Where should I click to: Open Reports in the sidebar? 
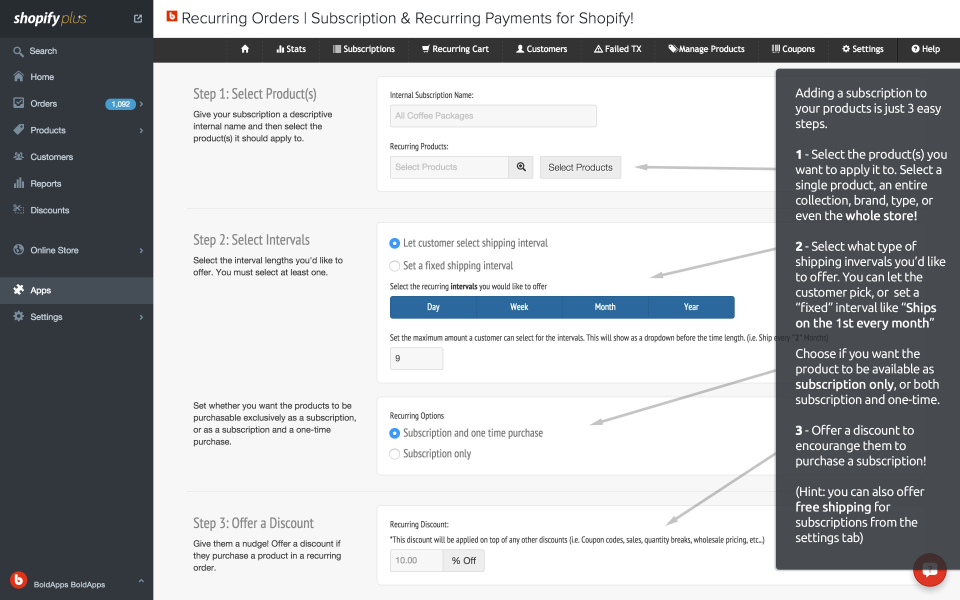click(x=45, y=184)
